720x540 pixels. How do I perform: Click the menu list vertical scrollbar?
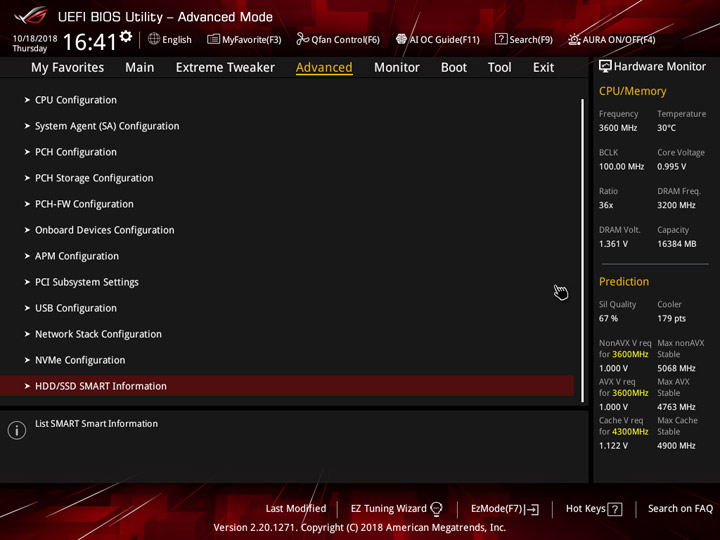[582, 250]
